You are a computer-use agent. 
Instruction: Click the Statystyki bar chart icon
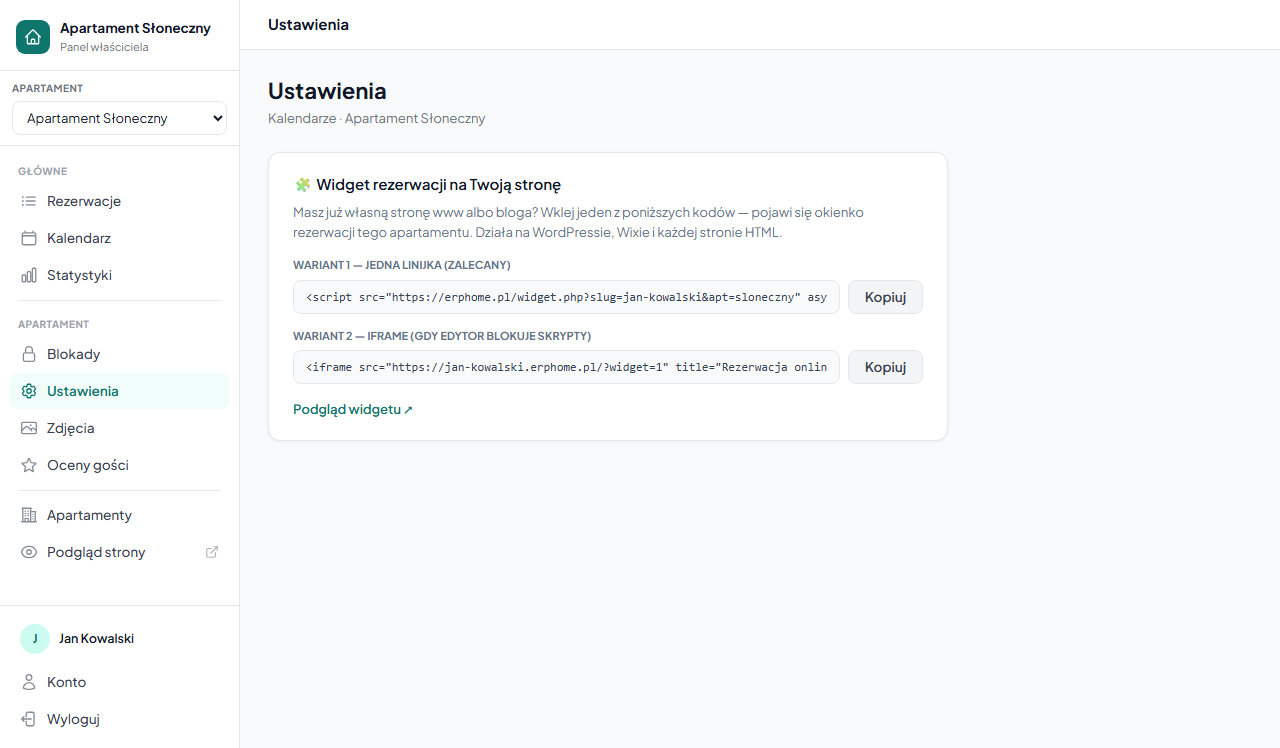29,275
